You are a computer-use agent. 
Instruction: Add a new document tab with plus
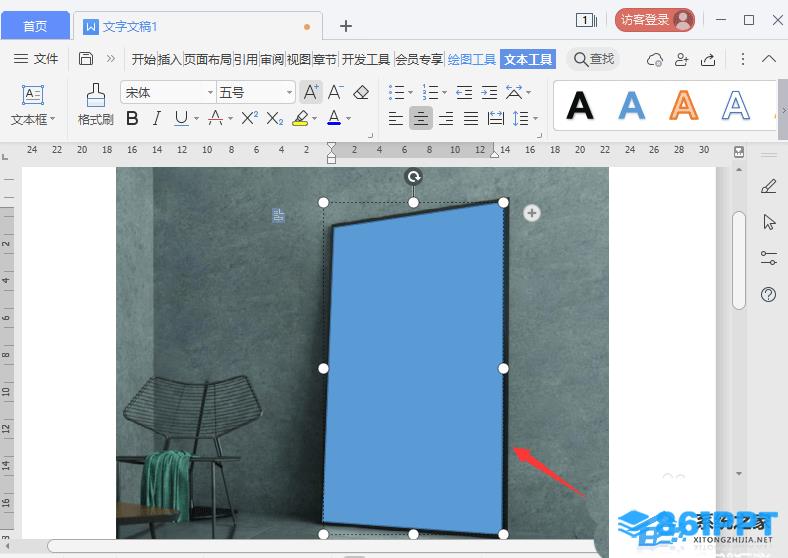click(x=346, y=26)
